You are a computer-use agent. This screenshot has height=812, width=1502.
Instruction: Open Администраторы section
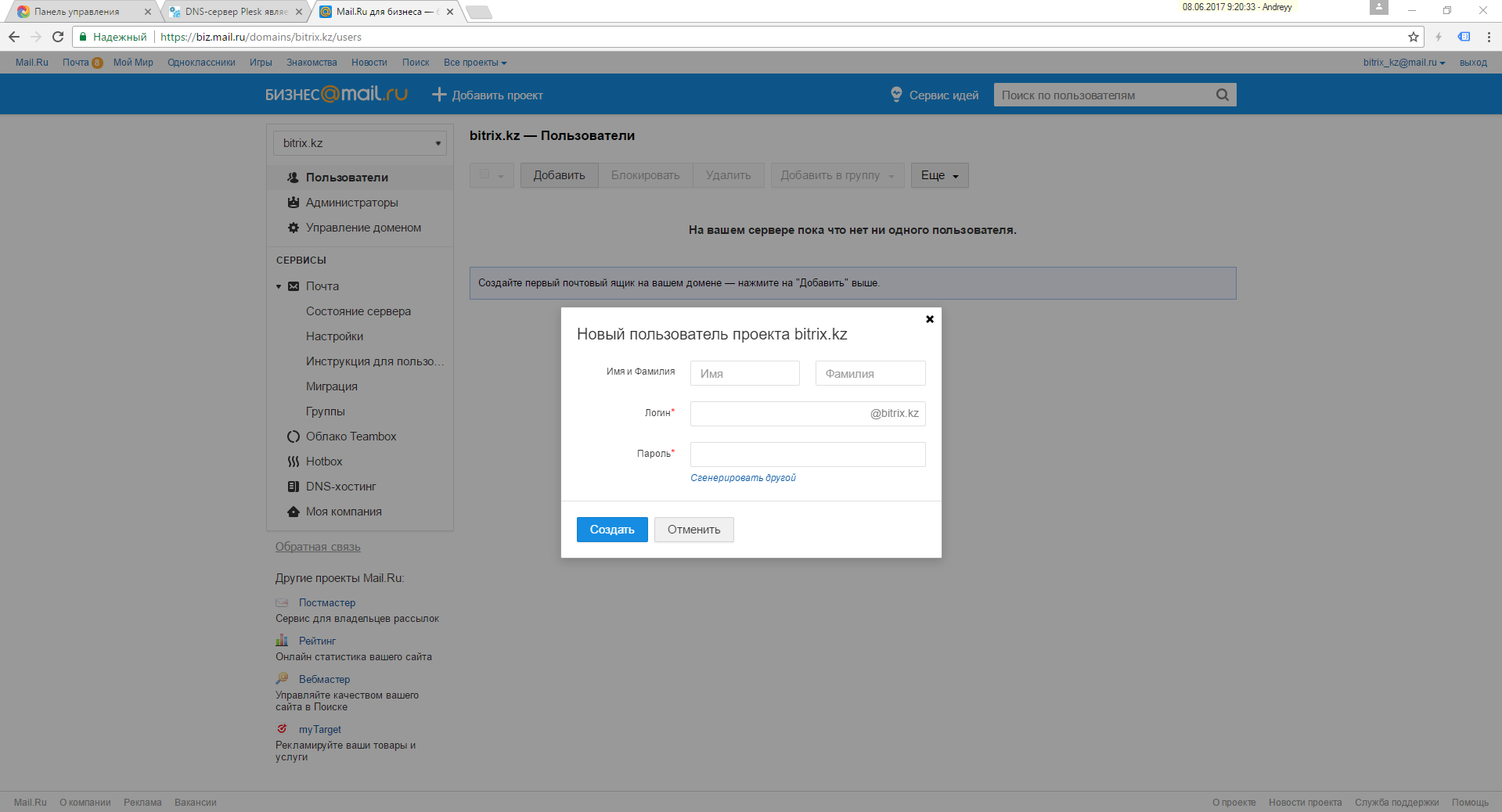tap(352, 203)
